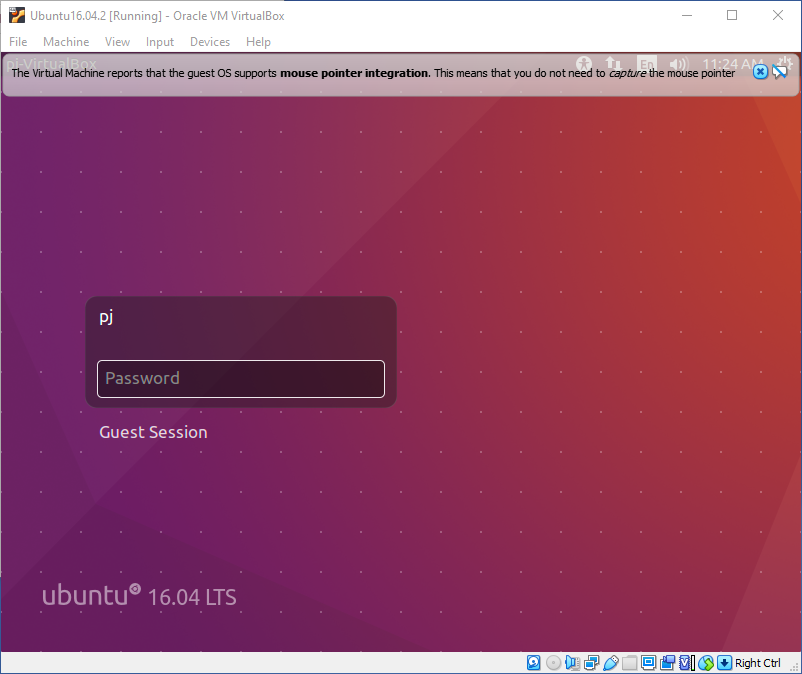Click the mouse integration status icon
The height and width of the screenshot is (674, 802).
pos(706,663)
